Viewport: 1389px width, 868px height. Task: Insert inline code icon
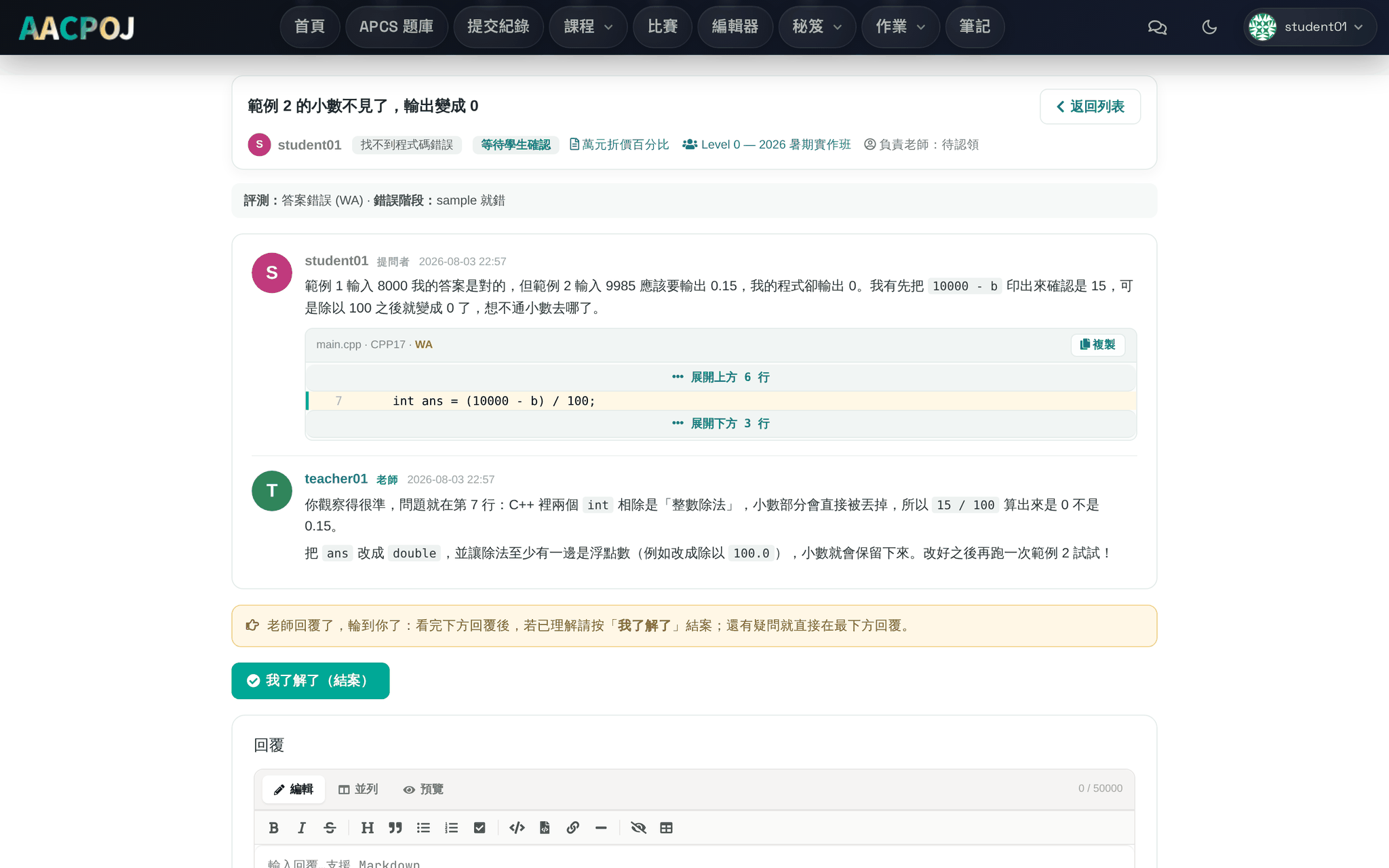(517, 827)
